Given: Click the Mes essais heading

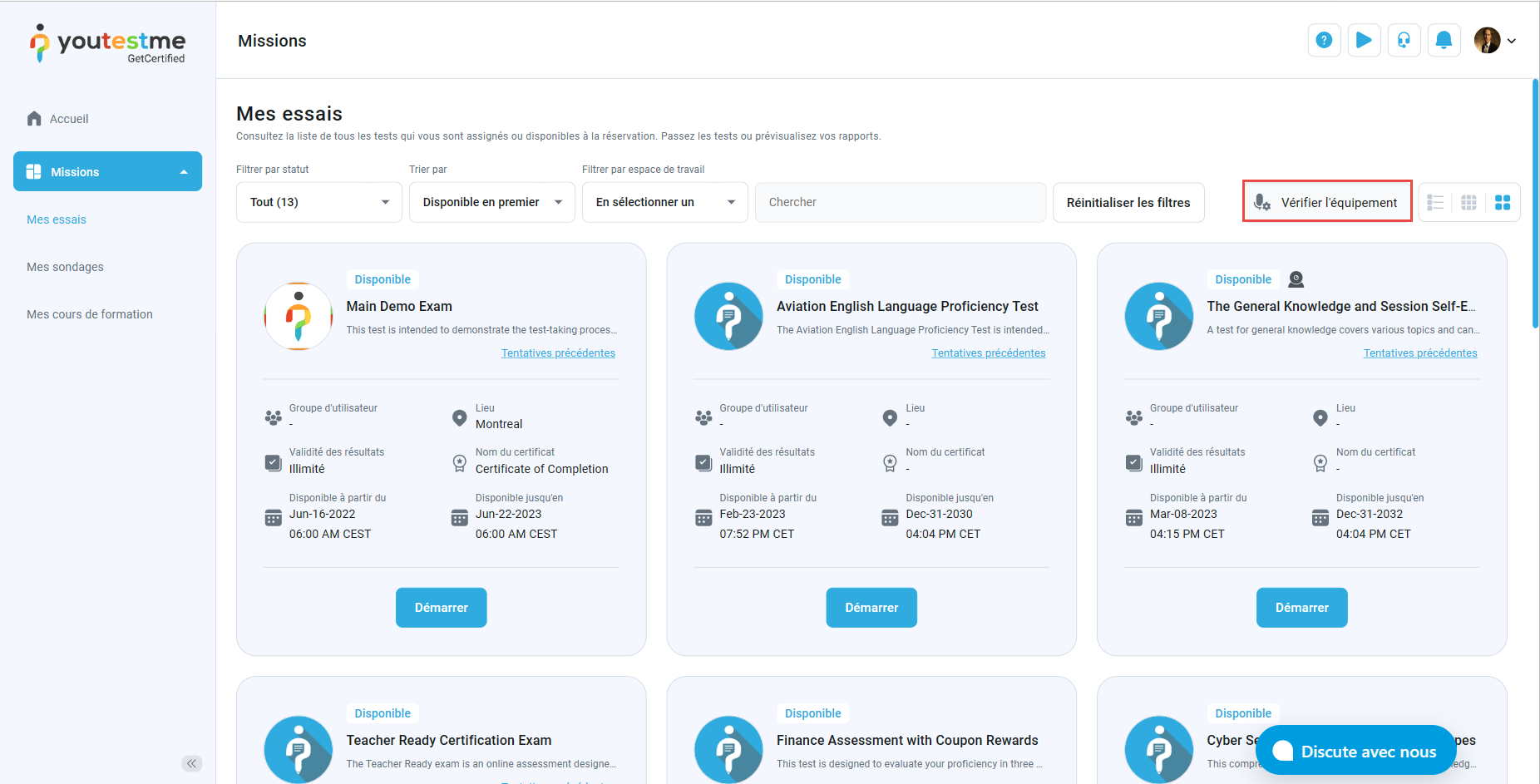Looking at the screenshot, I should coord(289,114).
